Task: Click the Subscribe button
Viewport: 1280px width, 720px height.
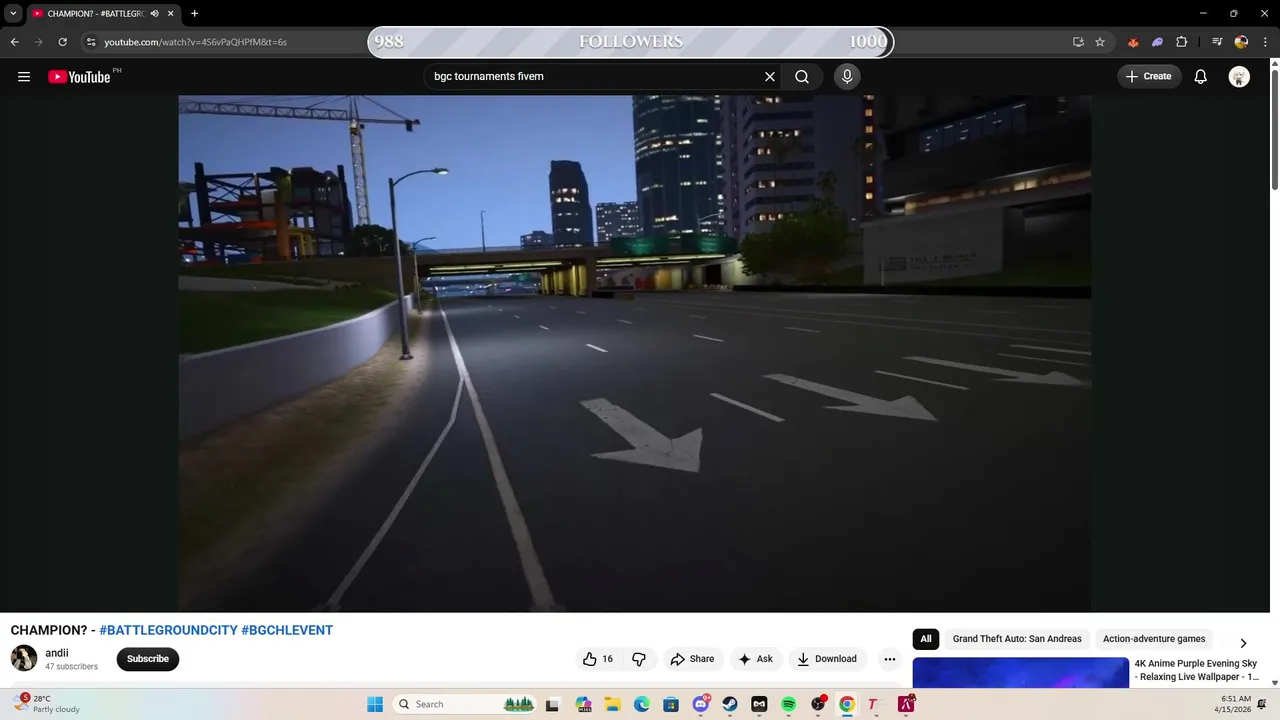Action: tap(148, 659)
